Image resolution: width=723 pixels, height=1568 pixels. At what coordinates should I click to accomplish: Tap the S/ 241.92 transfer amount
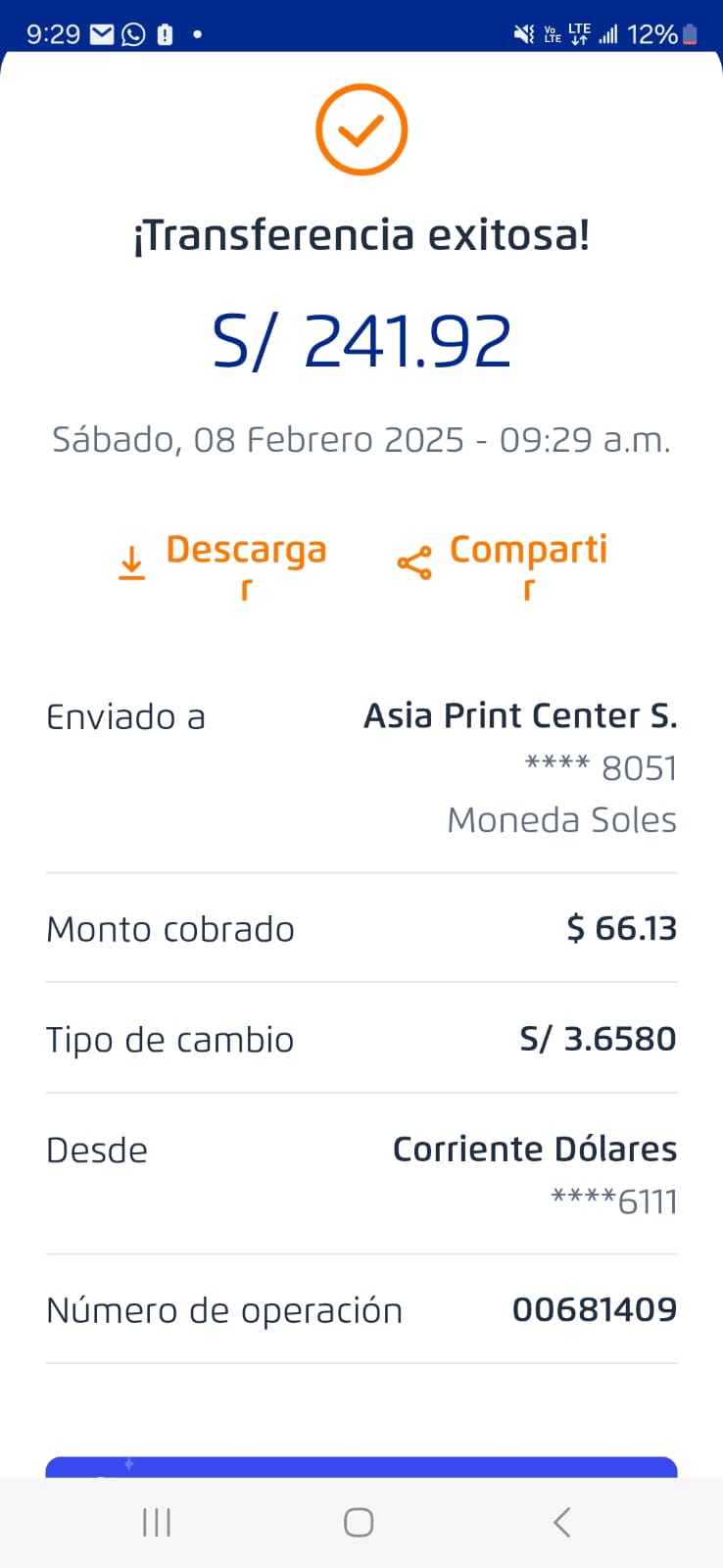tap(361, 341)
